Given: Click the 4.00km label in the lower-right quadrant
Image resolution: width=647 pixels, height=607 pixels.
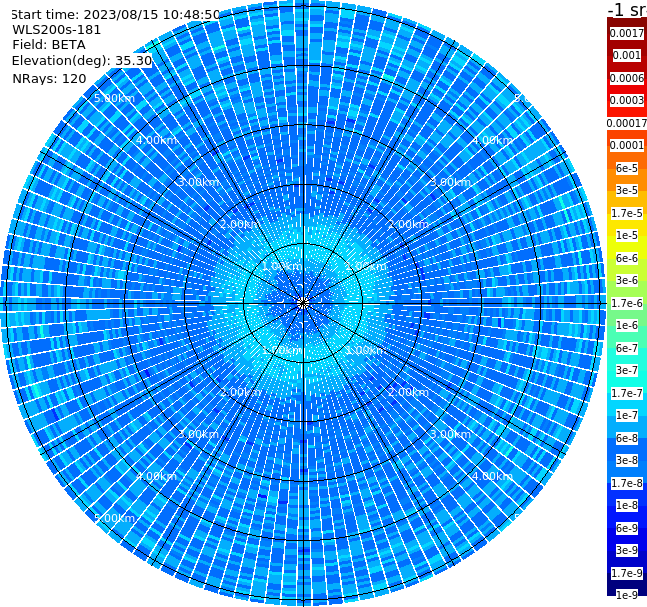Looking at the screenshot, I should (492, 476).
